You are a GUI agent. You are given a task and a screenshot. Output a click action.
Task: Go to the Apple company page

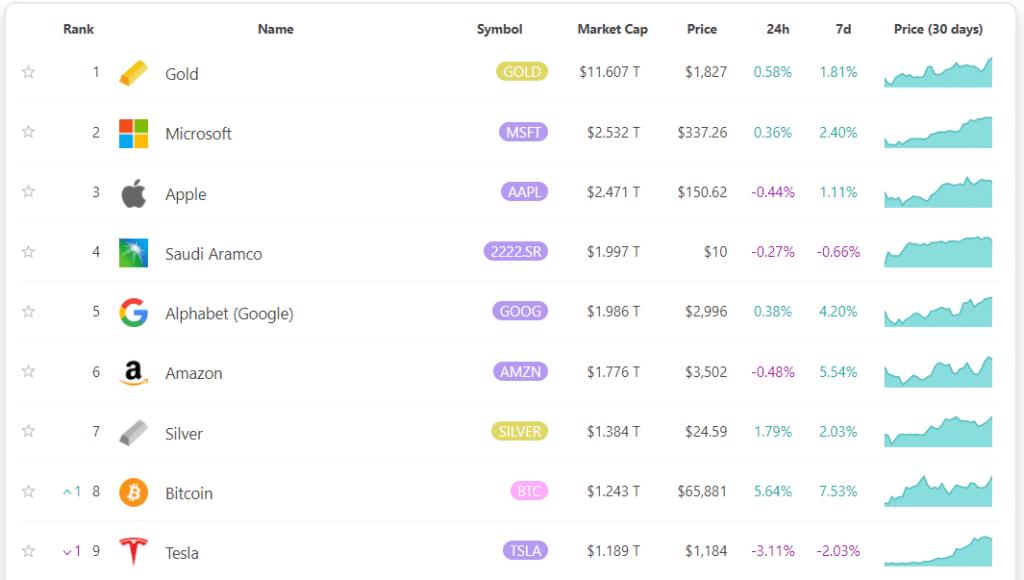(x=186, y=195)
